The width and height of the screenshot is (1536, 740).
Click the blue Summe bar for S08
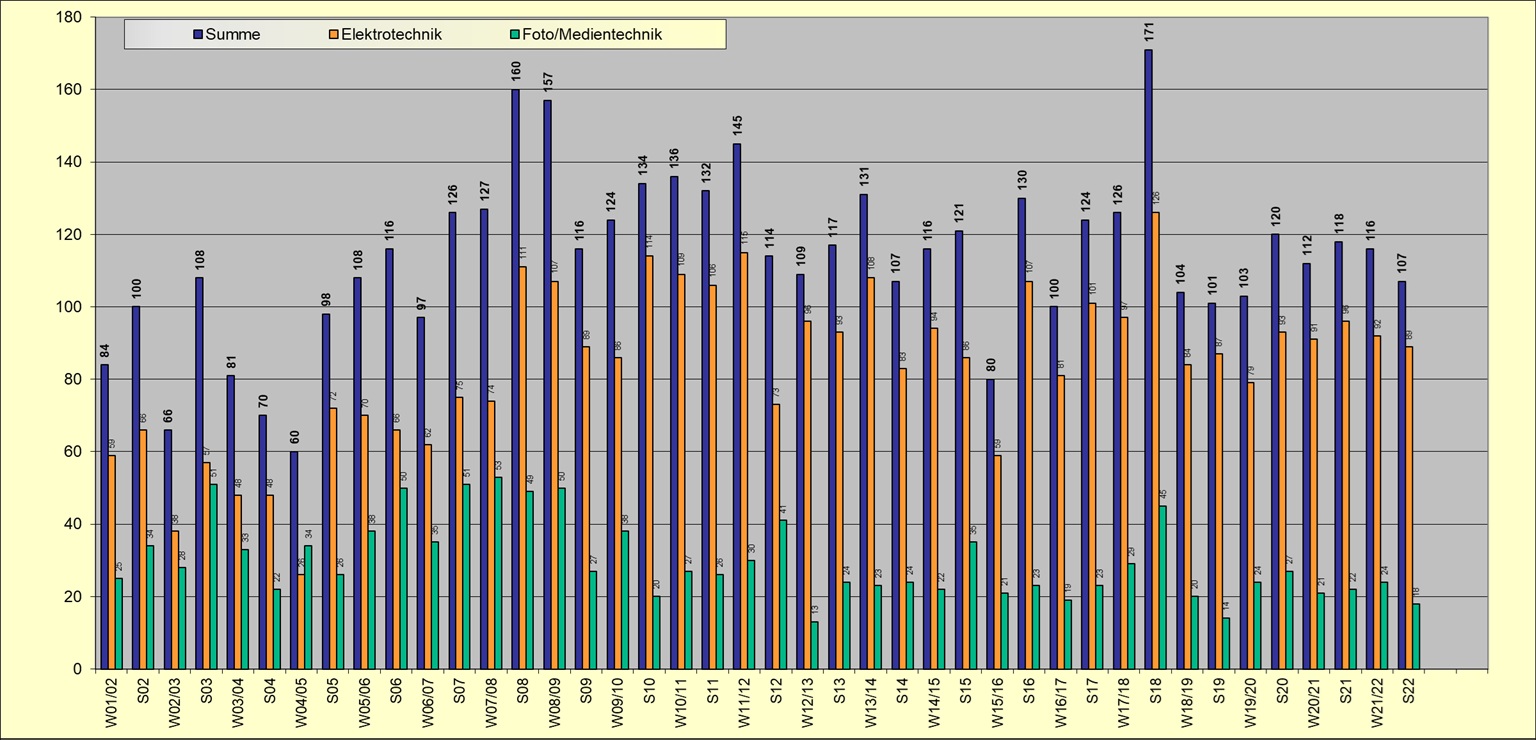tap(516, 380)
